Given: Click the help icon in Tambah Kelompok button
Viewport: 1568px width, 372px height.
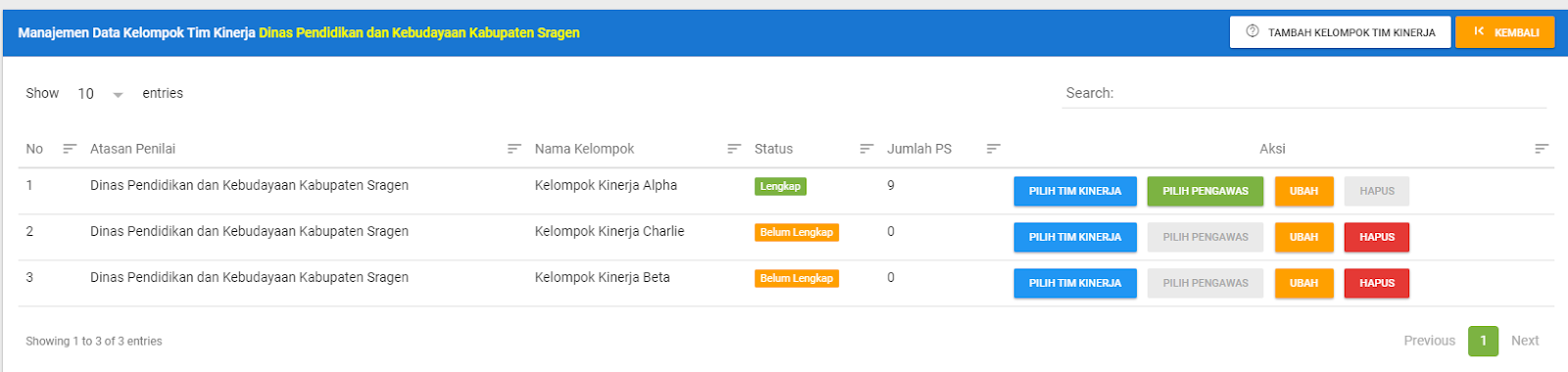Looking at the screenshot, I should pyautogui.click(x=1252, y=31).
